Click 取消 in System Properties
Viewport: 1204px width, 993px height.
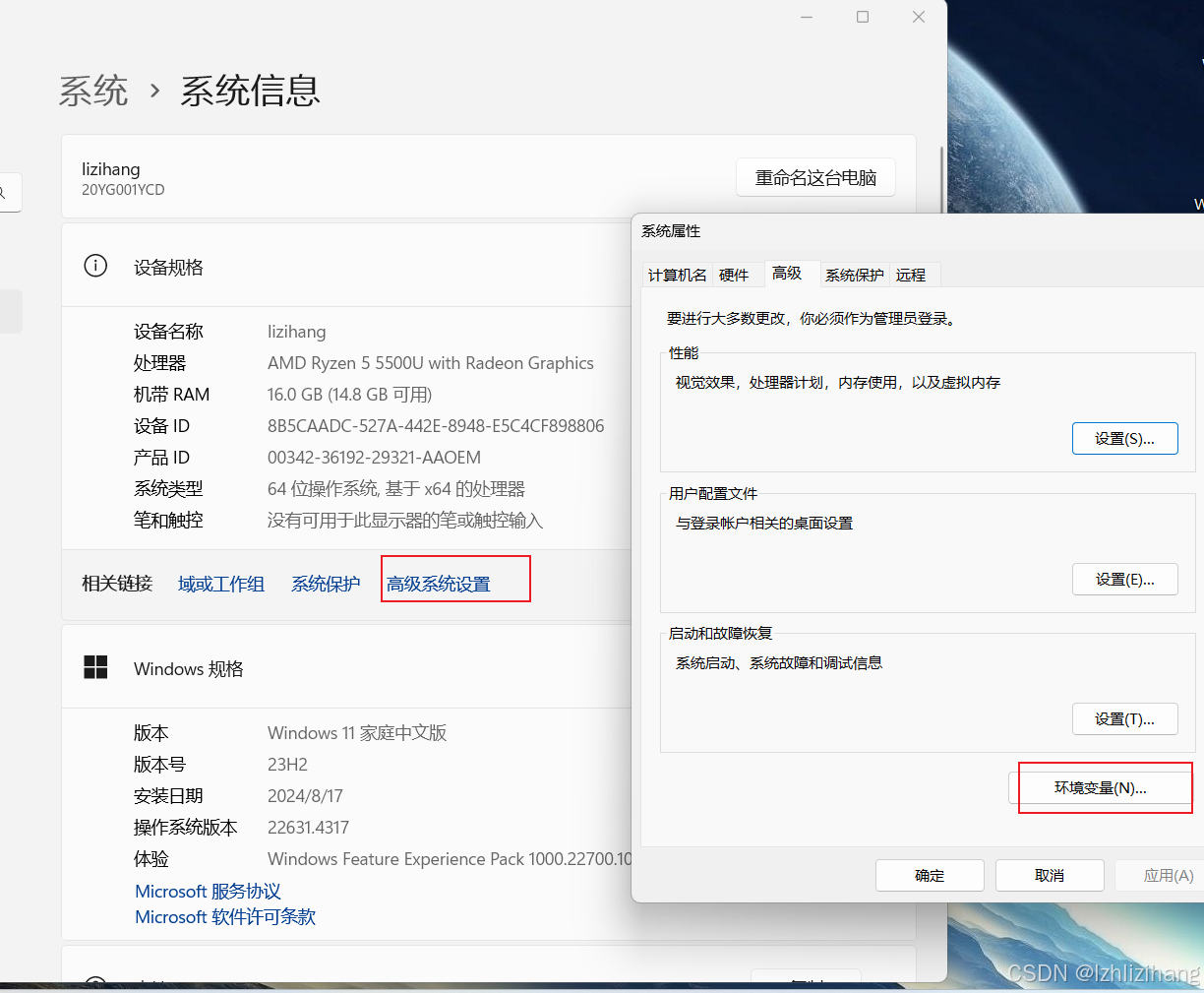(x=1050, y=875)
